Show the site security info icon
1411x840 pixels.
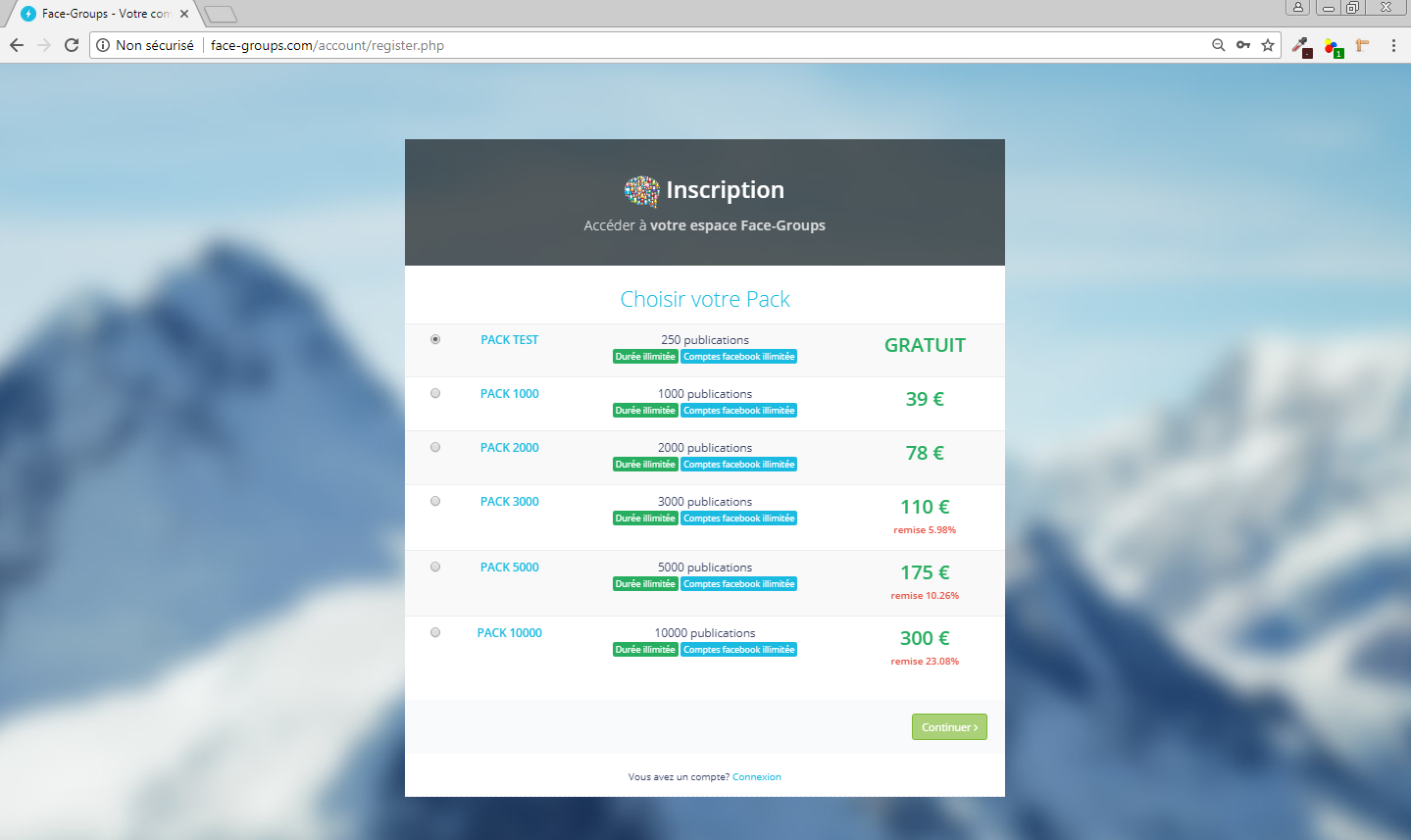point(103,45)
